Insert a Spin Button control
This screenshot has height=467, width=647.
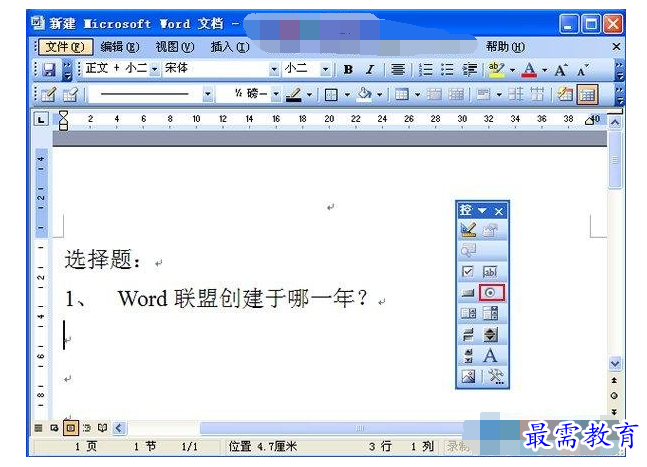point(490,335)
